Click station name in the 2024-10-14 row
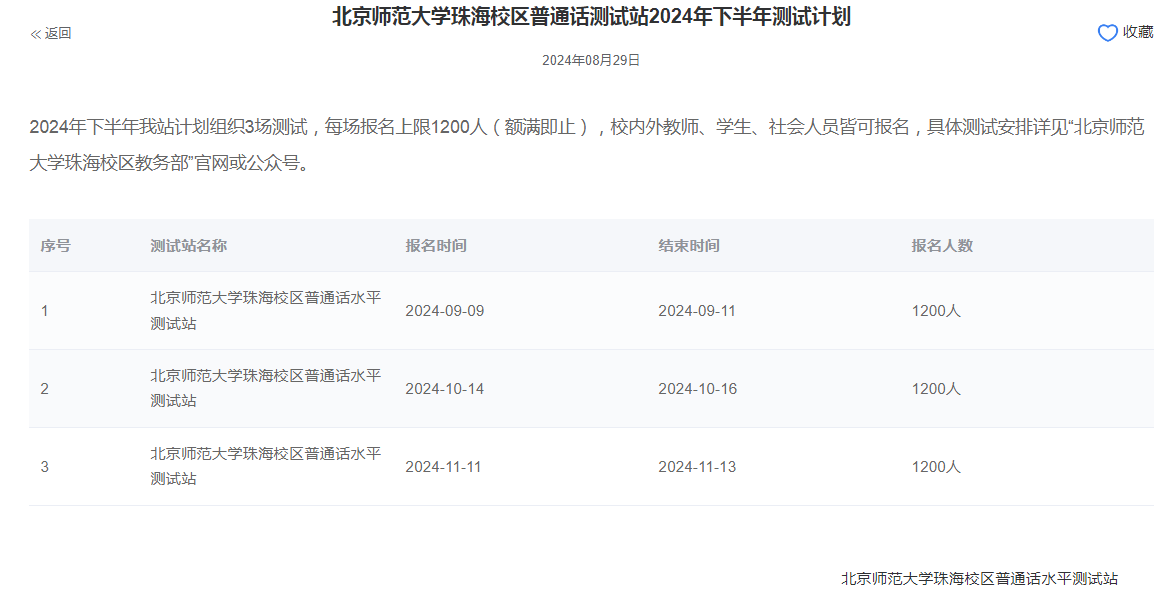 point(266,389)
